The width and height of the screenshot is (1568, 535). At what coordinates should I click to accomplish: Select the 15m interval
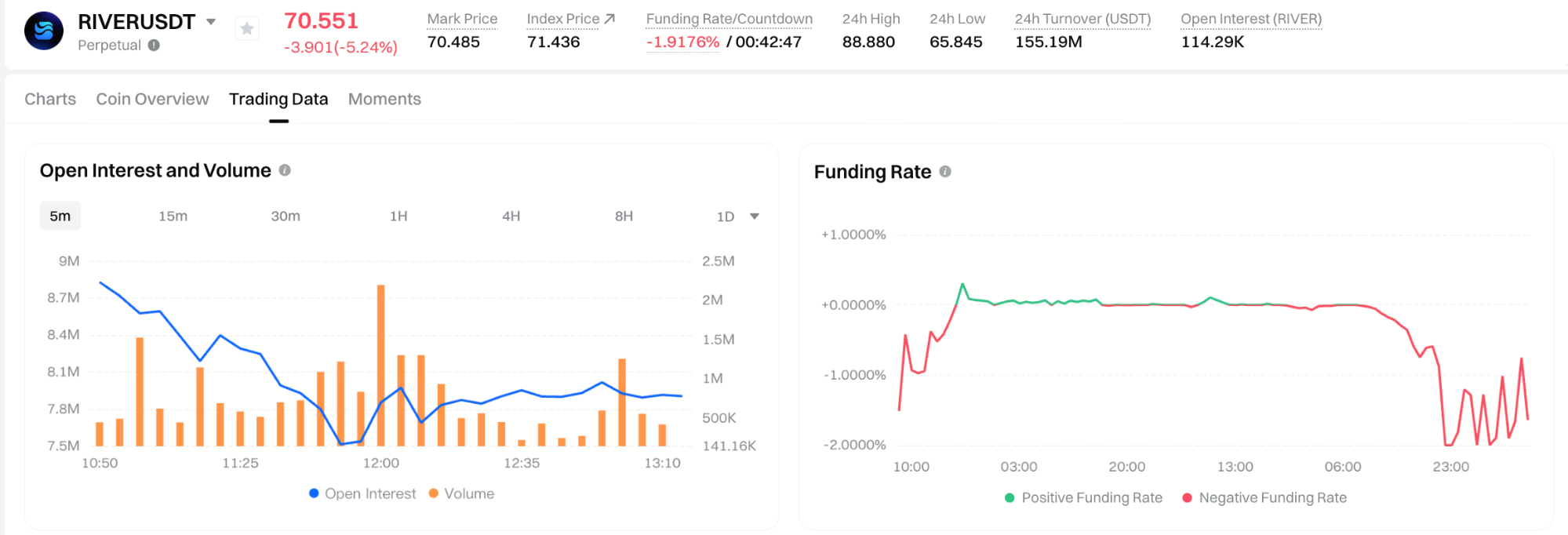coord(173,216)
